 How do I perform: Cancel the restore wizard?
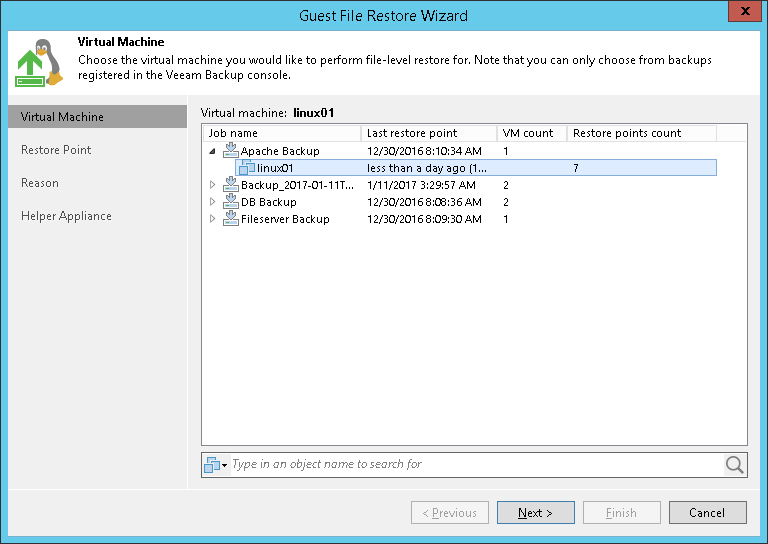pos(707,513)
